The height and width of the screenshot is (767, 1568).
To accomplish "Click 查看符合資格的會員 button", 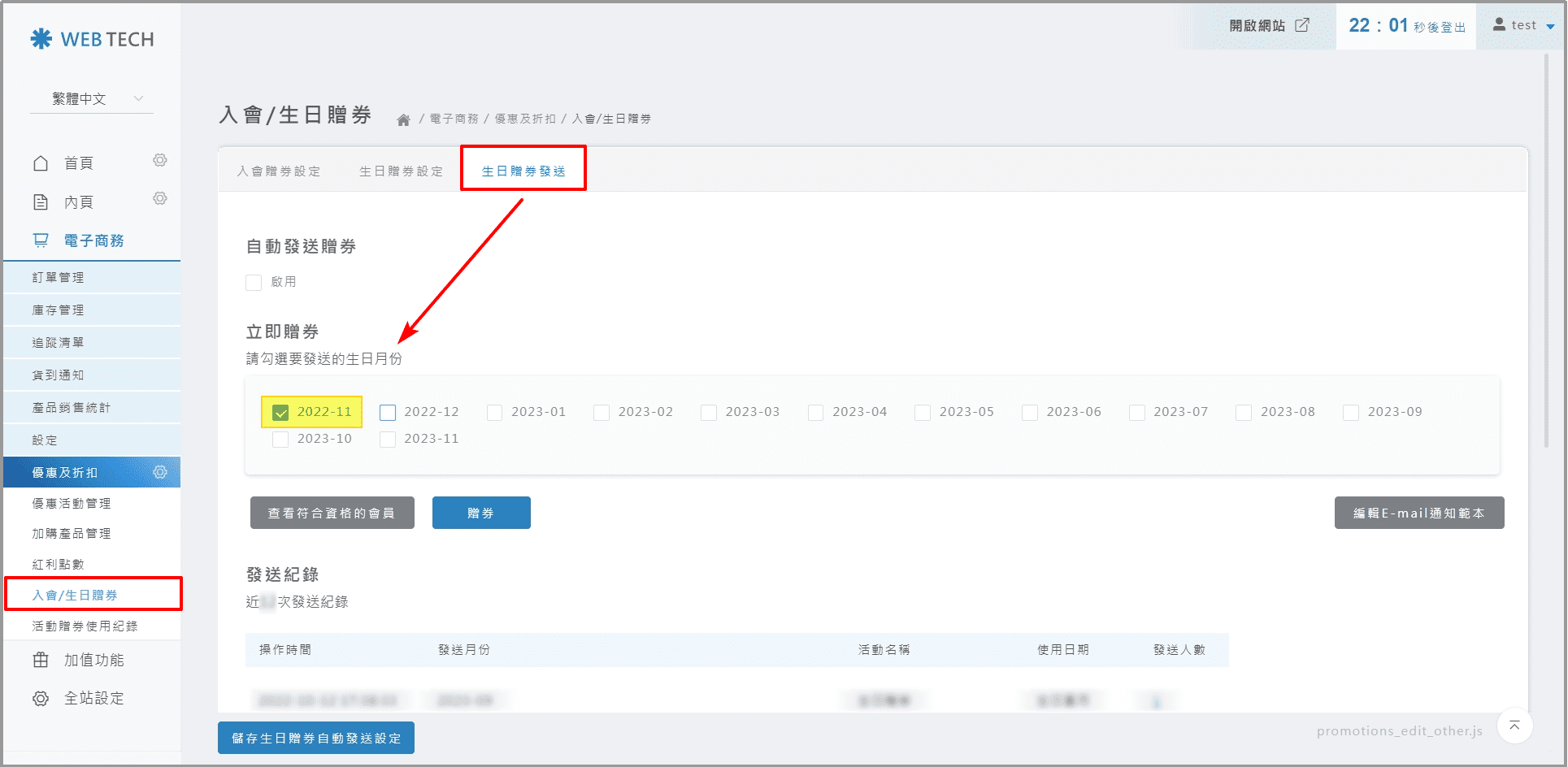I will (x=332, y=513).
